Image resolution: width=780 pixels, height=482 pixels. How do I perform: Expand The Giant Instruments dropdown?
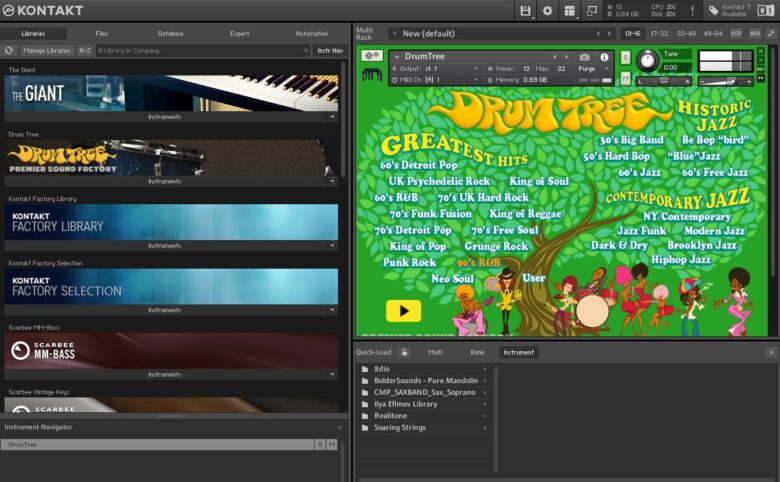(332, 117)
